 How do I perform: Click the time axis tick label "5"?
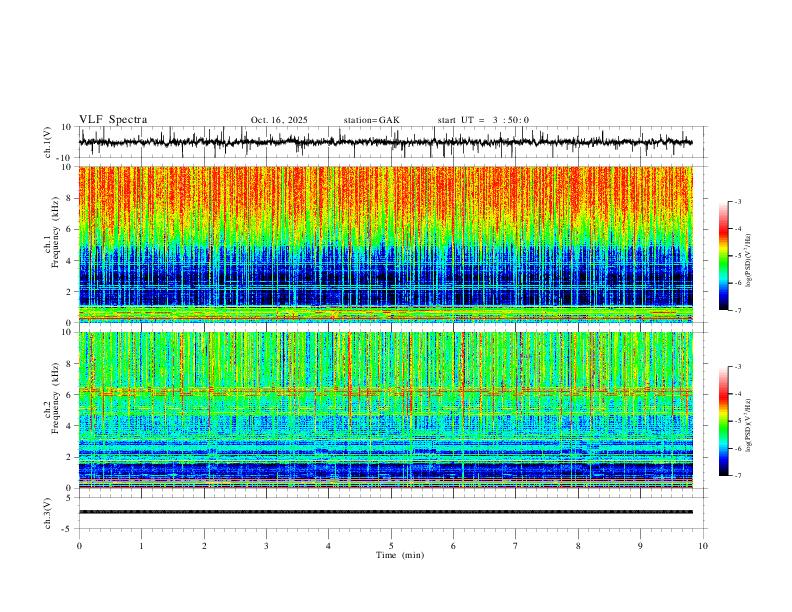click(x=391, y=546)
